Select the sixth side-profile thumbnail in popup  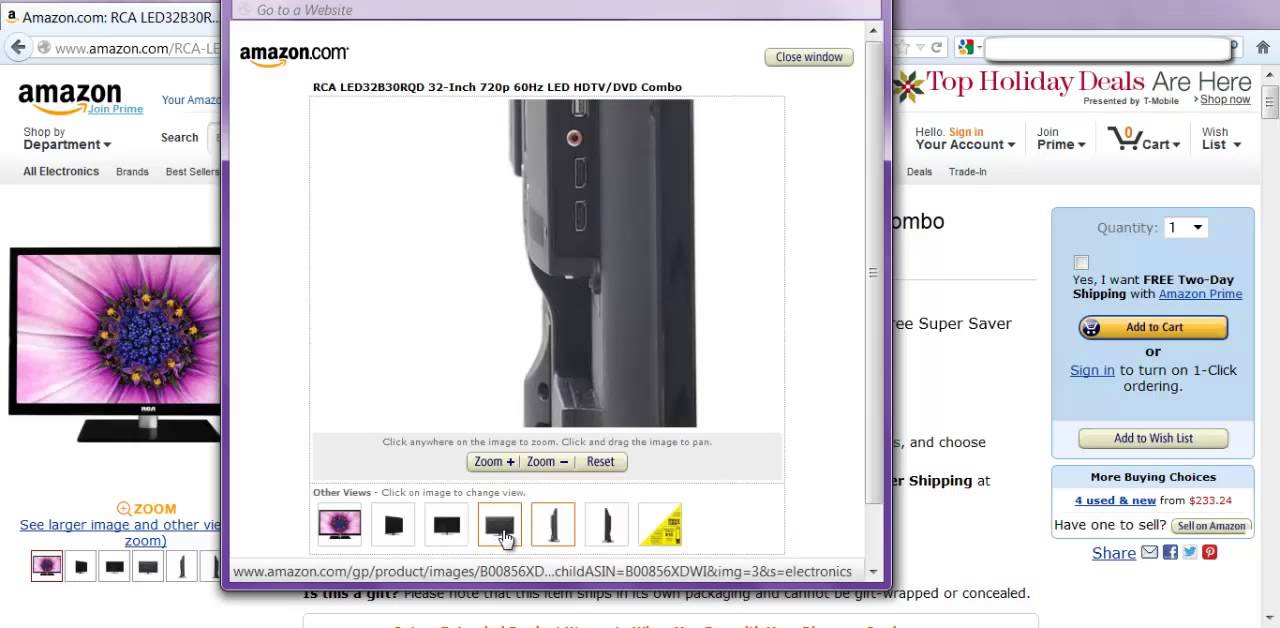click(607, 524)
